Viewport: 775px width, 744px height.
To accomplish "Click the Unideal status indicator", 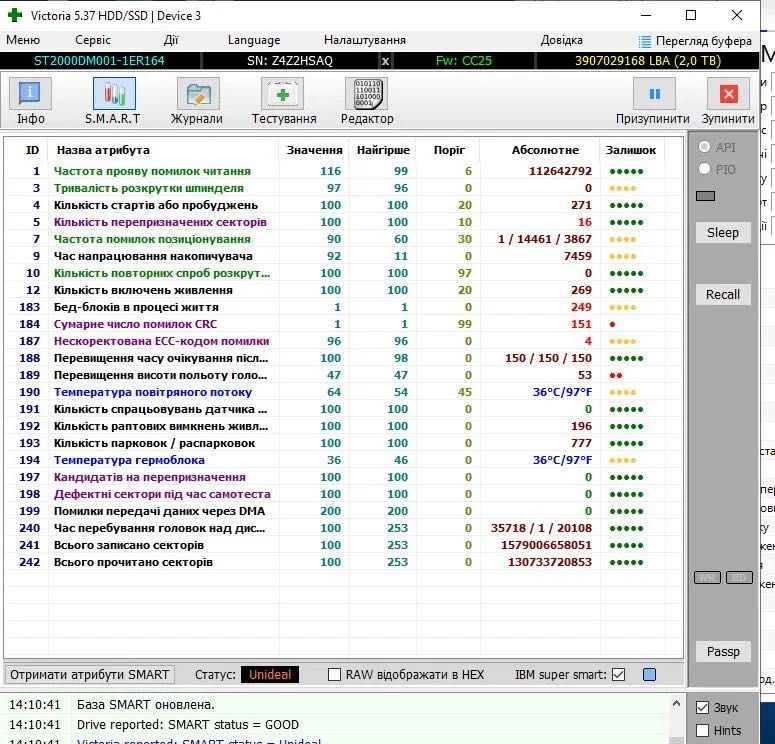I will 270,674.
